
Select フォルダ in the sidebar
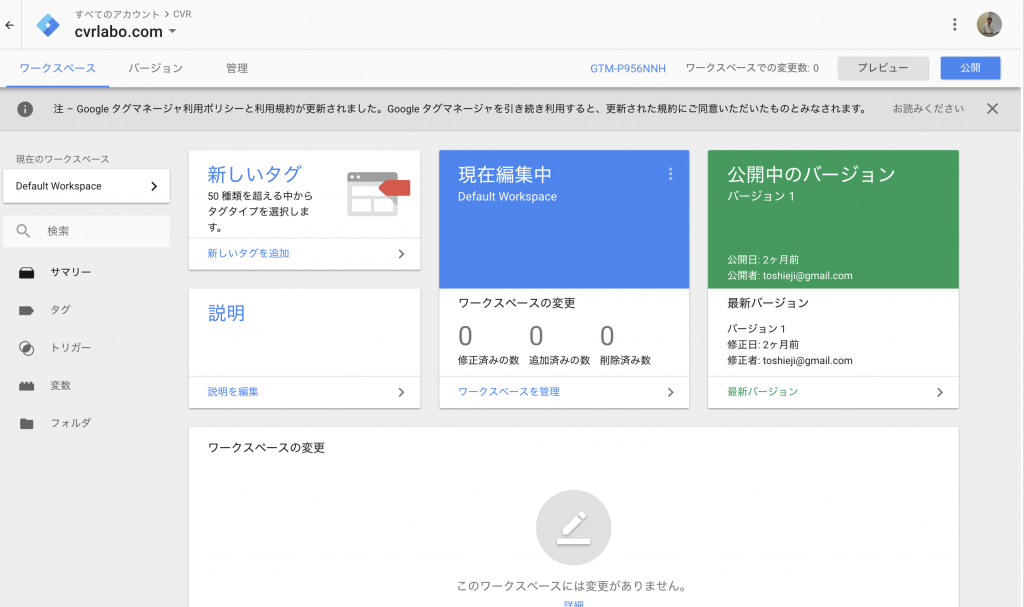[x=71, y=423]
